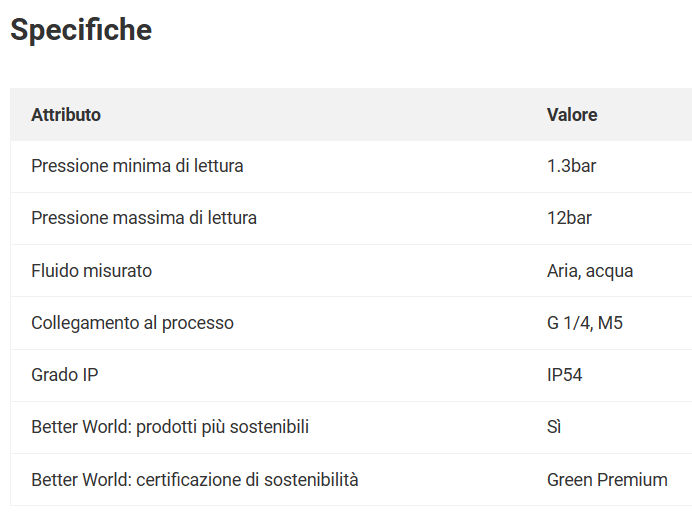Click the Grado IP label
The height and width of the screenshot is (525, 692).
click(65, 375)
